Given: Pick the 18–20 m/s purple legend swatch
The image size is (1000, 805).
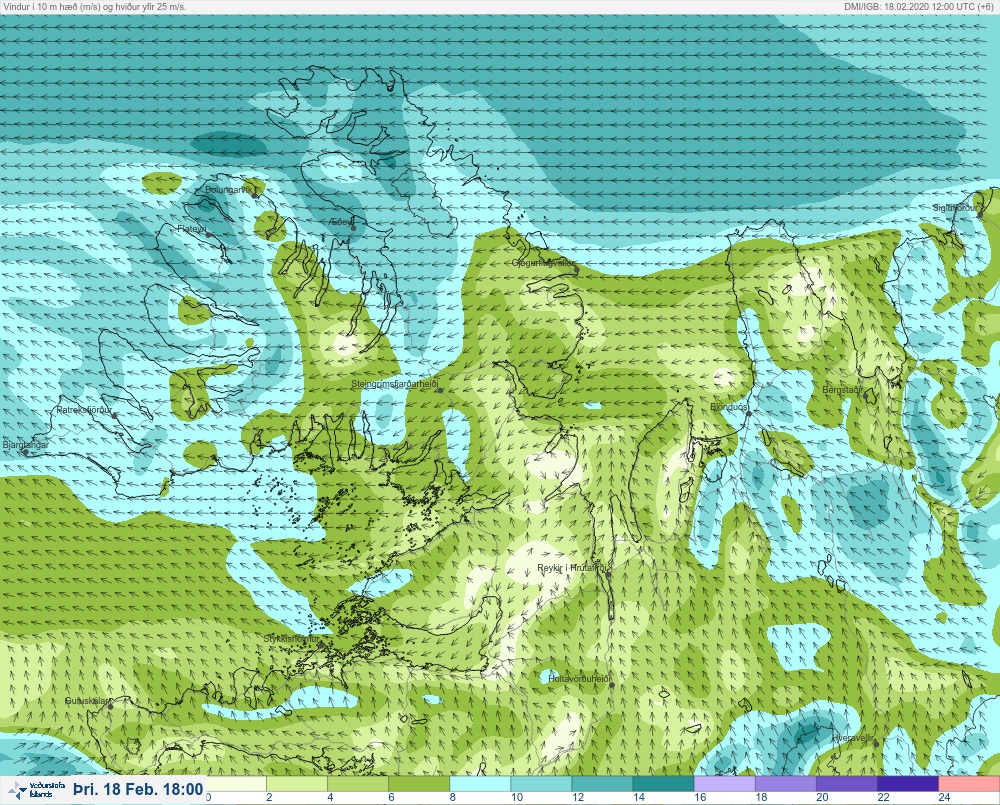Looking at the screenshot, I should (x=786, y=783).
